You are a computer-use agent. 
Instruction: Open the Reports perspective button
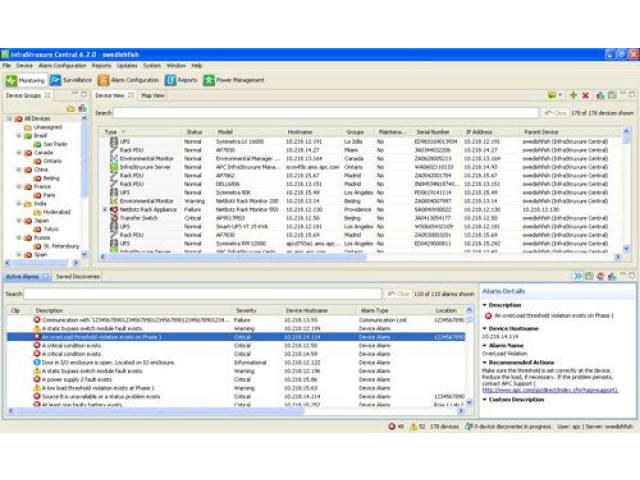point(181,80)
